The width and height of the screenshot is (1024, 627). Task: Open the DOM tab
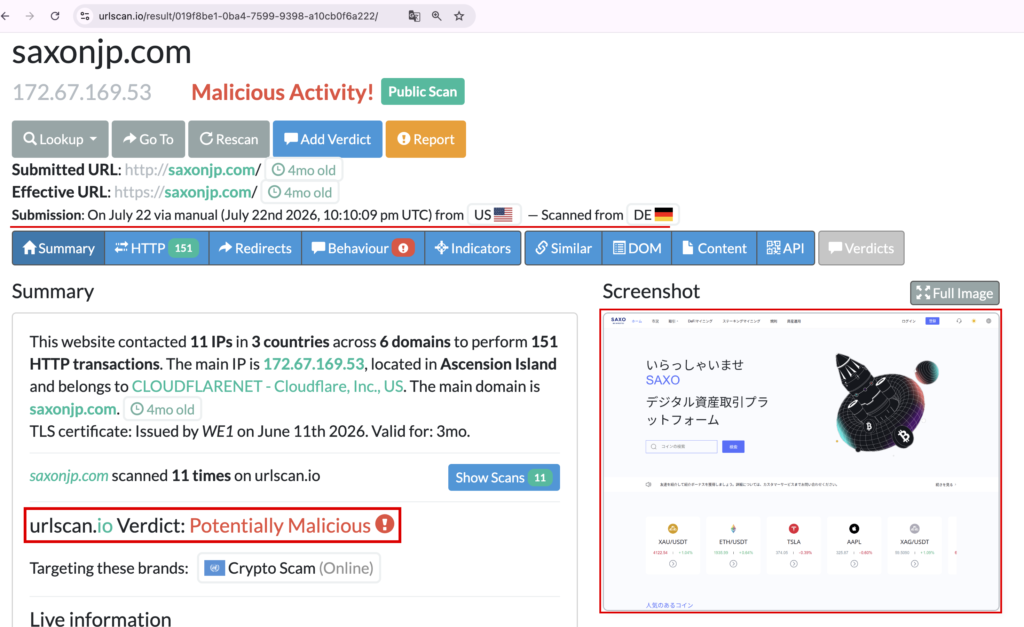(637, 248)
